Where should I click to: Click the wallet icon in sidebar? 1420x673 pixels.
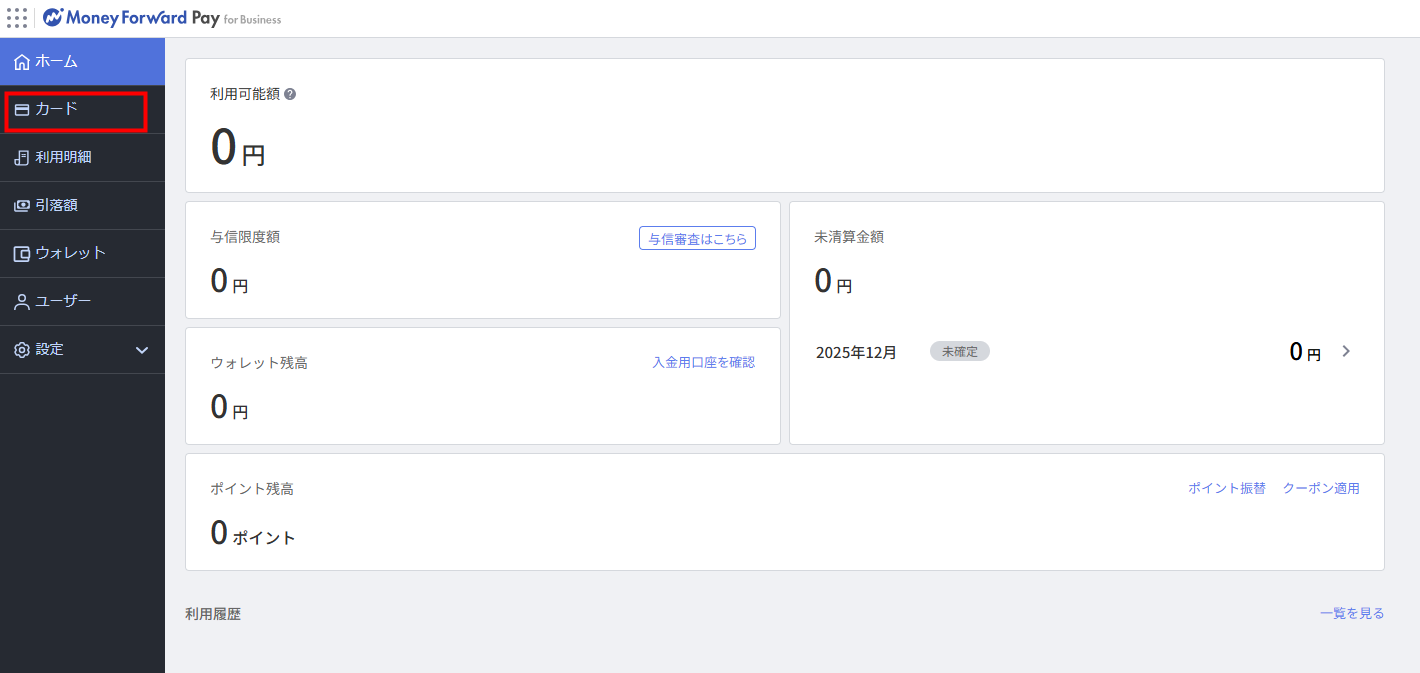pos(22,254)
